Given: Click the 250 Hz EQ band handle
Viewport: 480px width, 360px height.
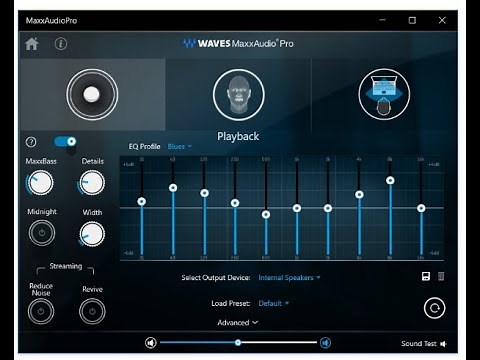Looking at the screenshot, I should [x=235, y=203].
